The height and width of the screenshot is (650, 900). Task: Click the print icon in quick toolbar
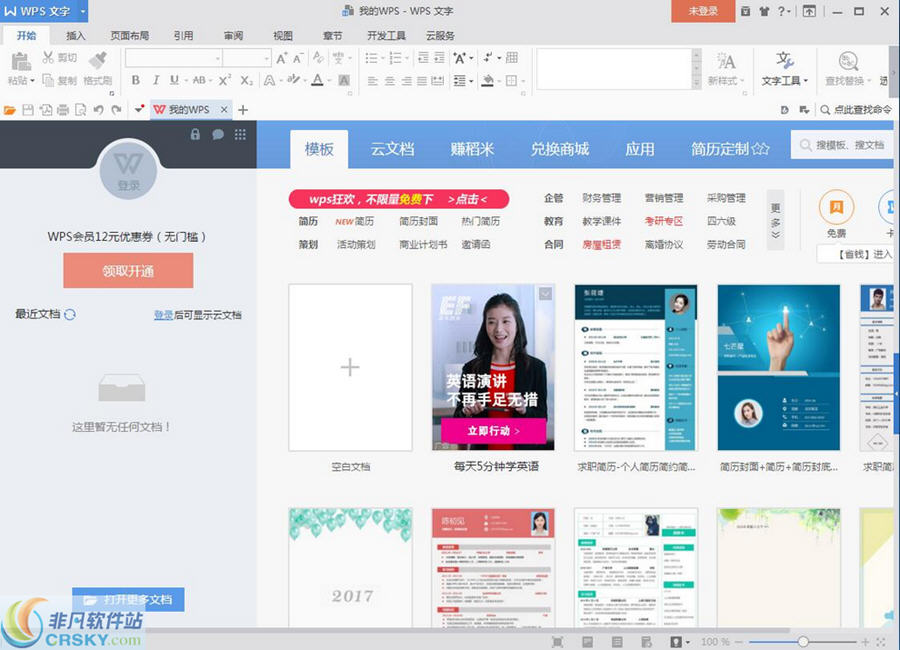click(63, 110)
